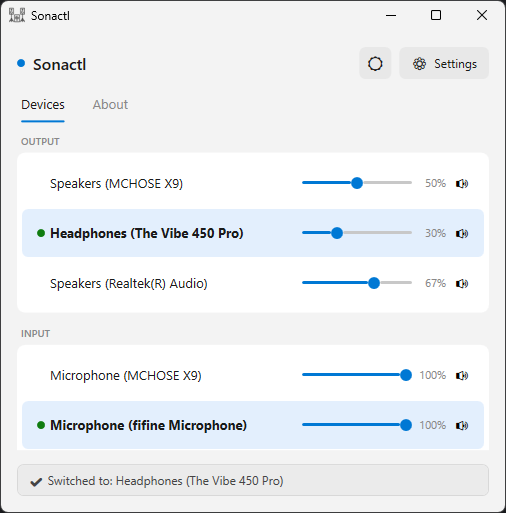Select Speakers (MCHOSE X9) as output

point(253,183)
